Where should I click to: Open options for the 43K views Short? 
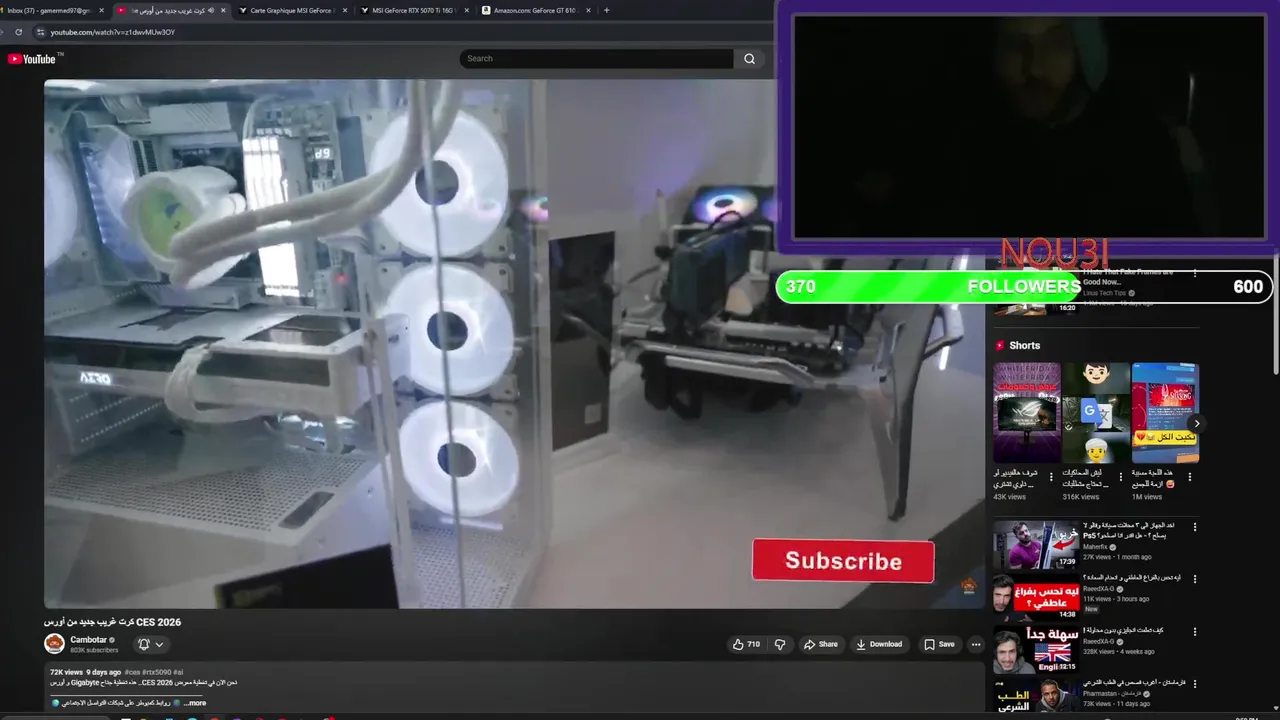1051,477
